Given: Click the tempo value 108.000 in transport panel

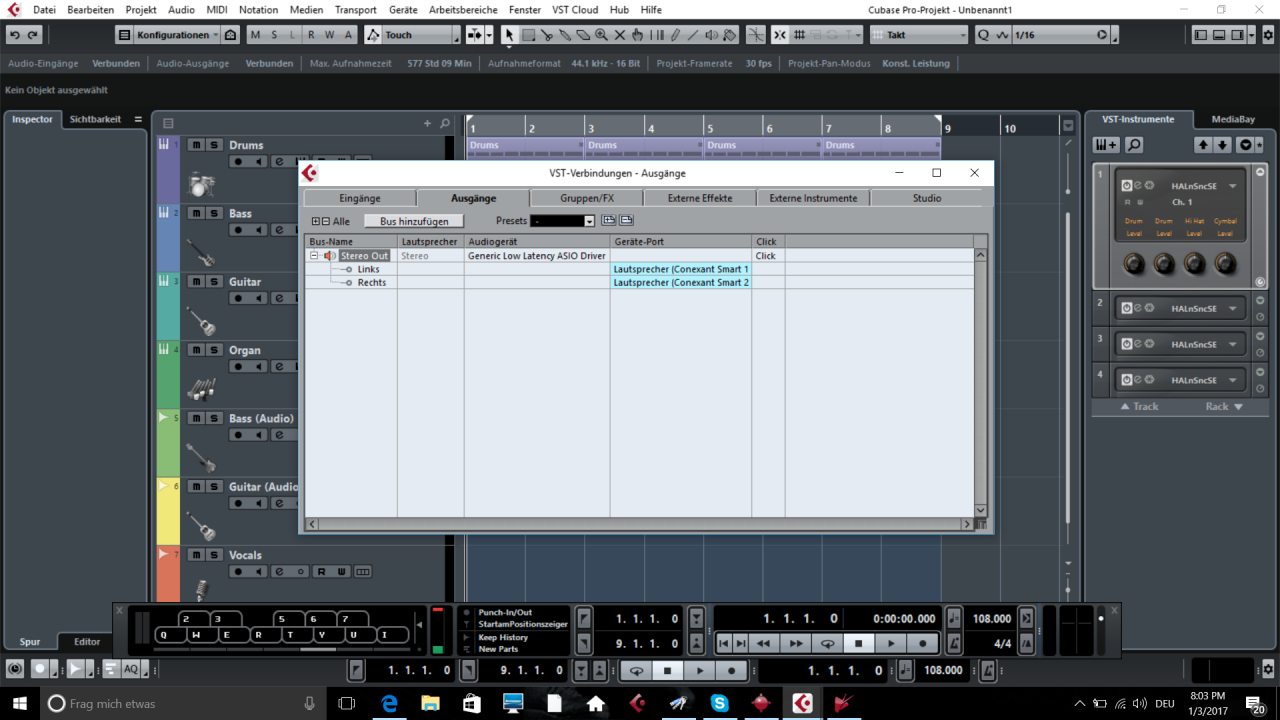Looking at the screenshot, I should (x=992, y=619).
